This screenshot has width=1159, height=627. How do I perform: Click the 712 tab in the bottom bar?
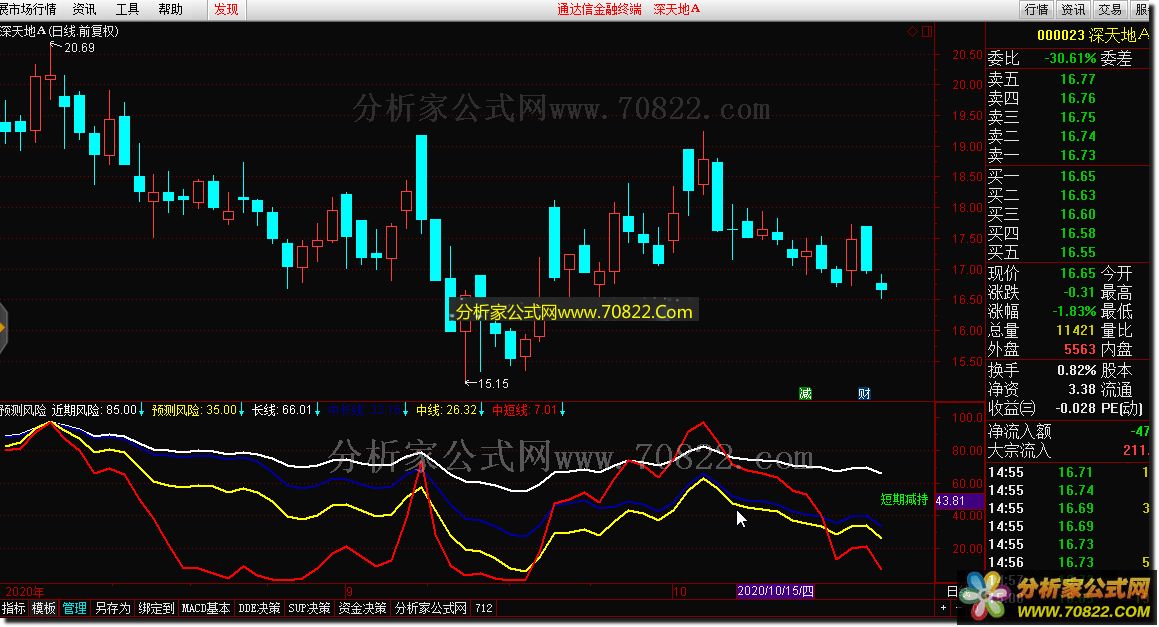(x=484, y=609)
